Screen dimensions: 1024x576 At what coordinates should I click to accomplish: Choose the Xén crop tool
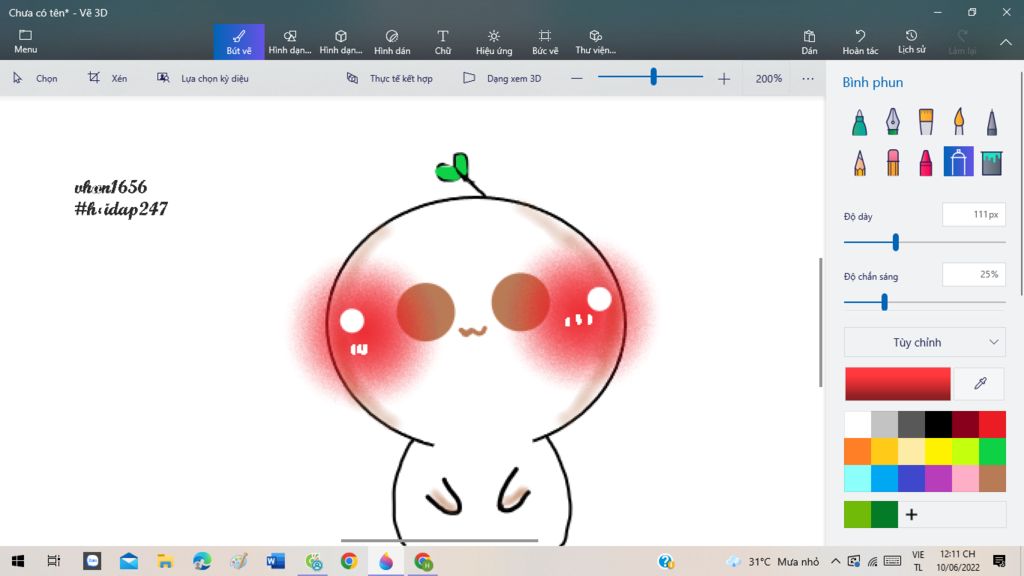click(x=108, y=78)
